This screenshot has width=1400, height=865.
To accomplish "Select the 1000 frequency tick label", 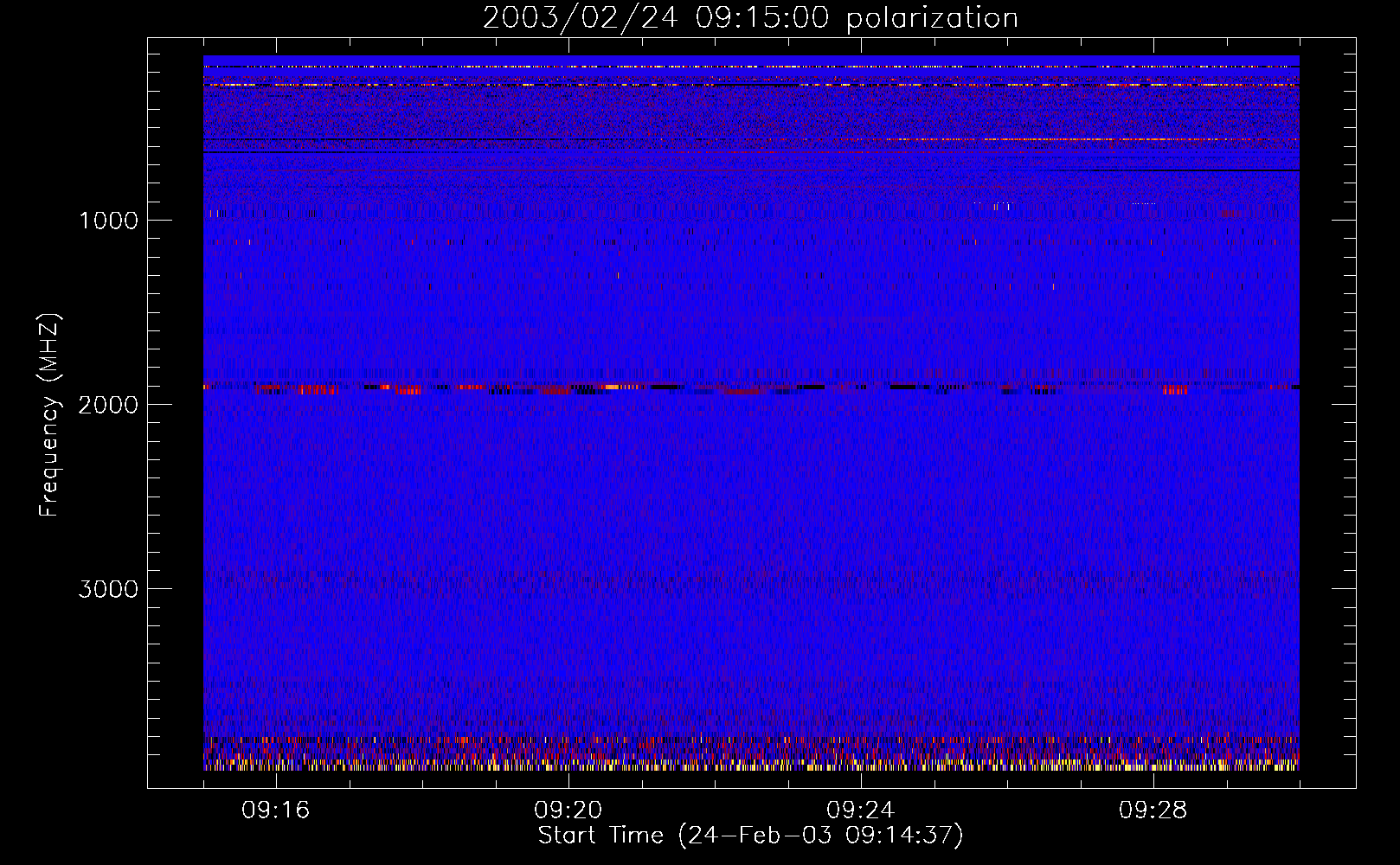I will pos(108,221).
